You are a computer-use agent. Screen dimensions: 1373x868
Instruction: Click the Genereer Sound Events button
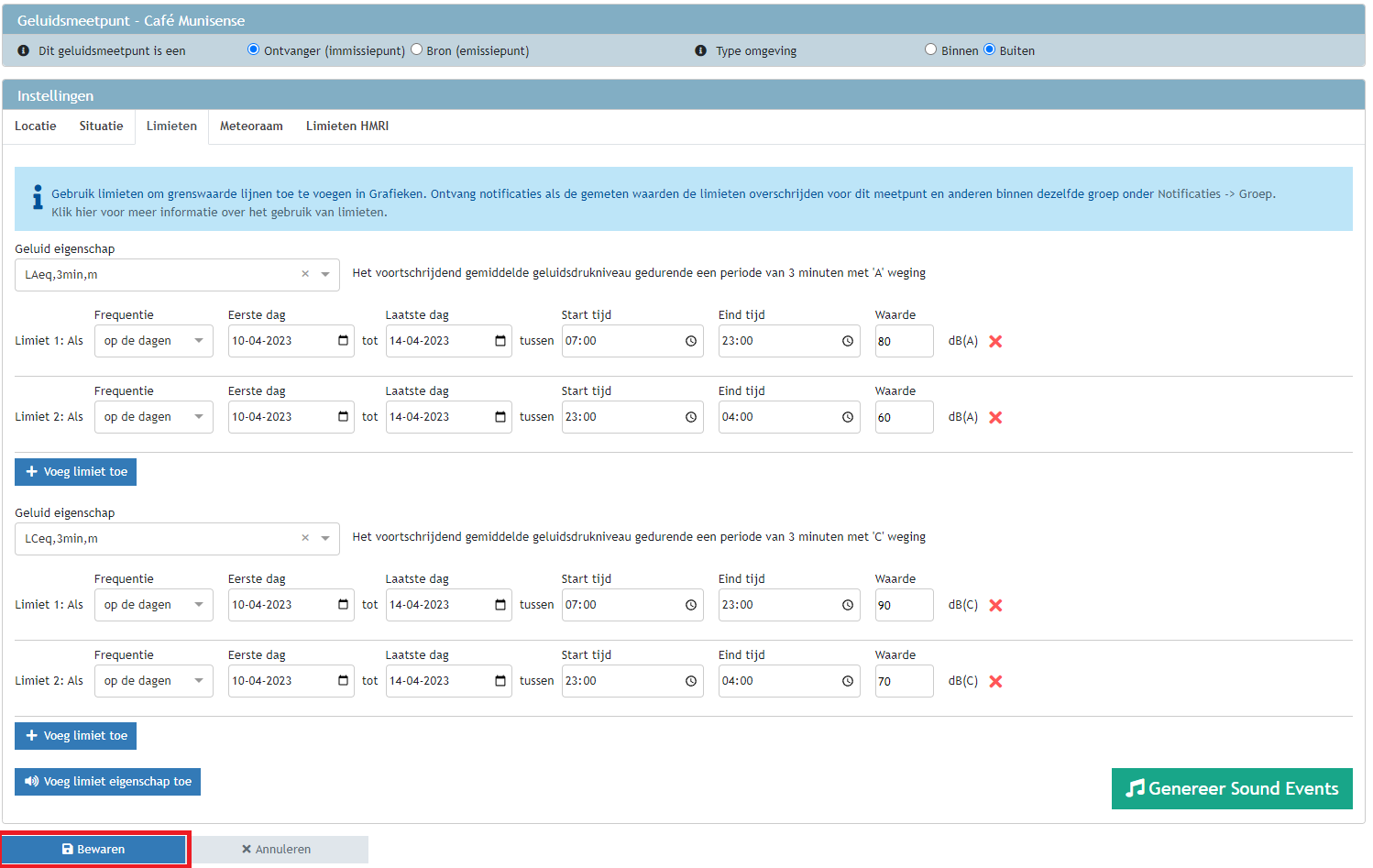[1231, 788]
